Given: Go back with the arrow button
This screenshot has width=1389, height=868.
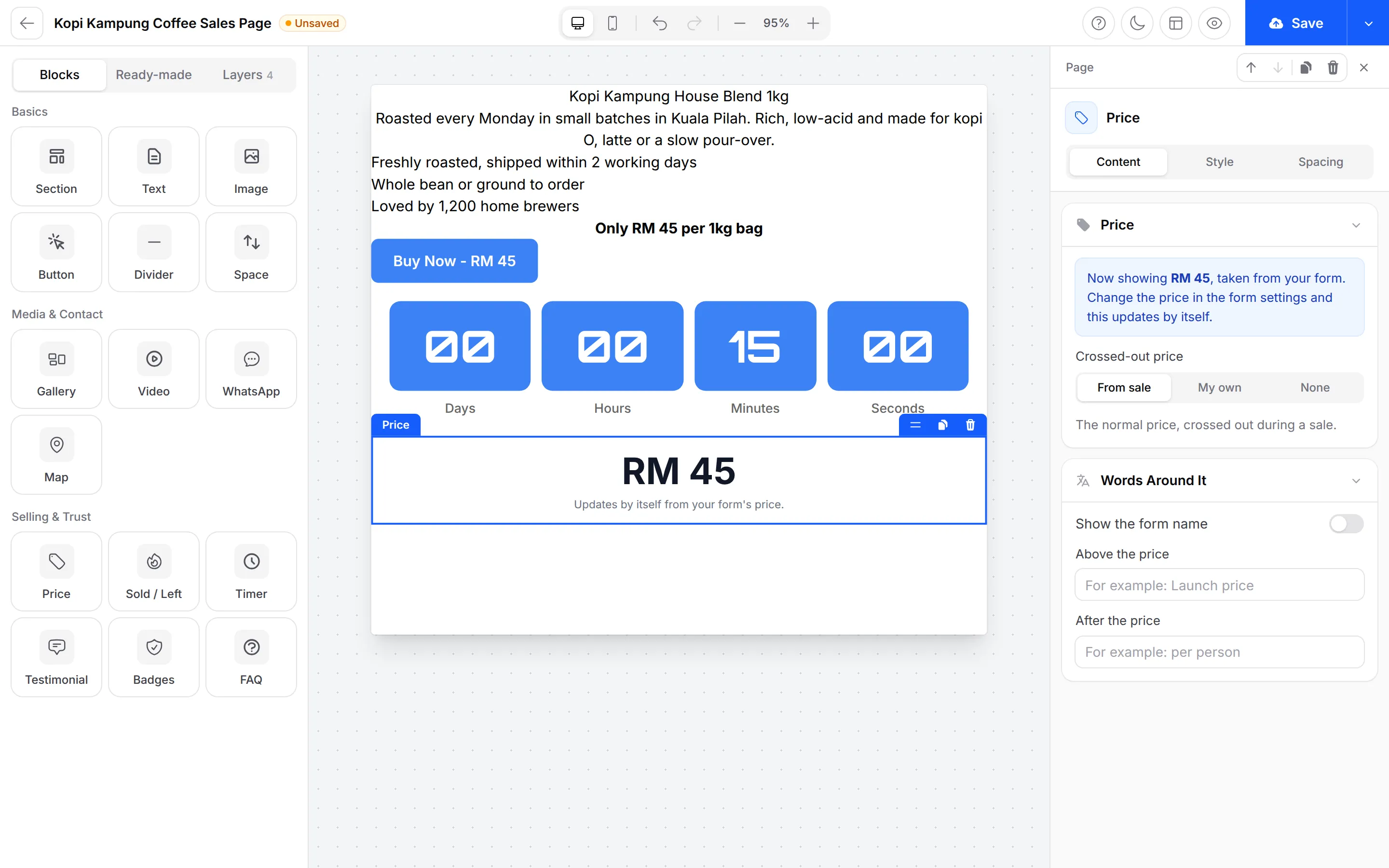Looking at the screenshot, I should click(27, 23).
